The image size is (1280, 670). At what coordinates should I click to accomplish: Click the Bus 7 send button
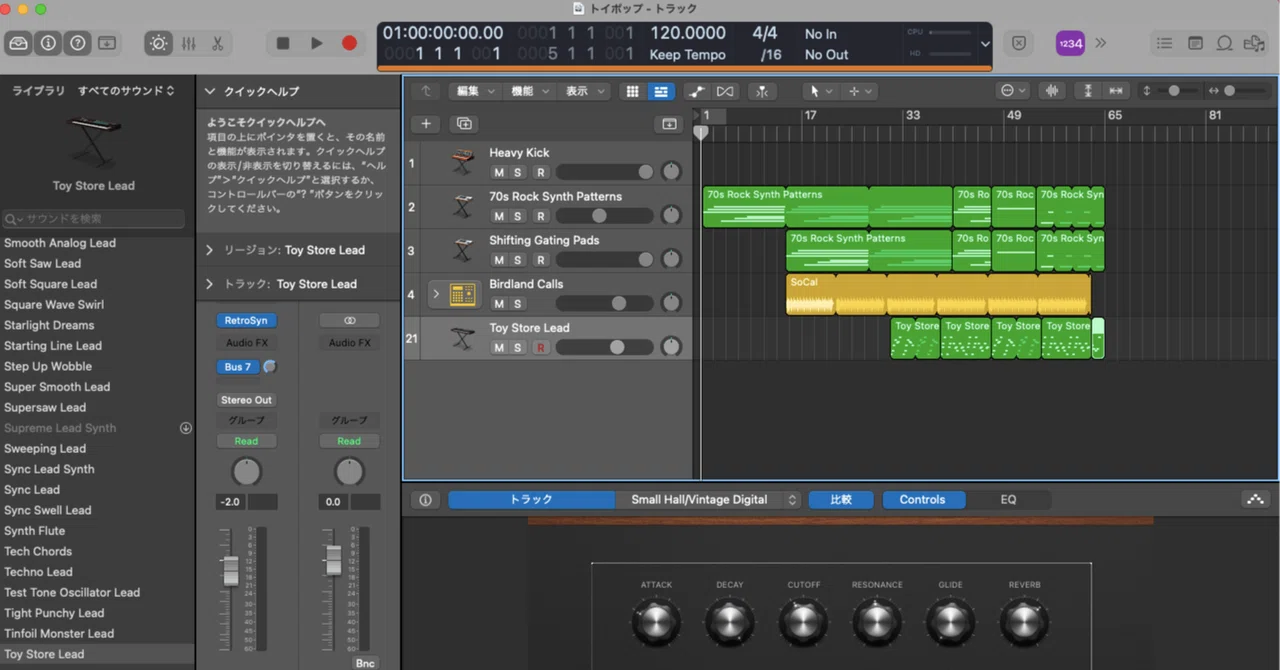[x=238, y=367]
